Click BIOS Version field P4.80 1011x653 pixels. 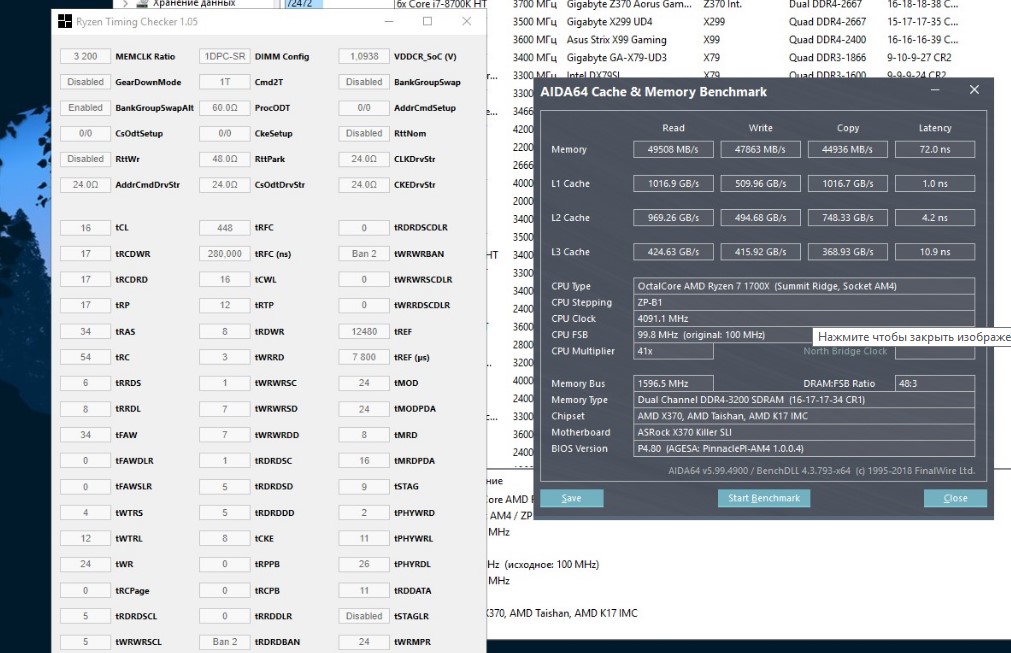click(x=804, y=448)
